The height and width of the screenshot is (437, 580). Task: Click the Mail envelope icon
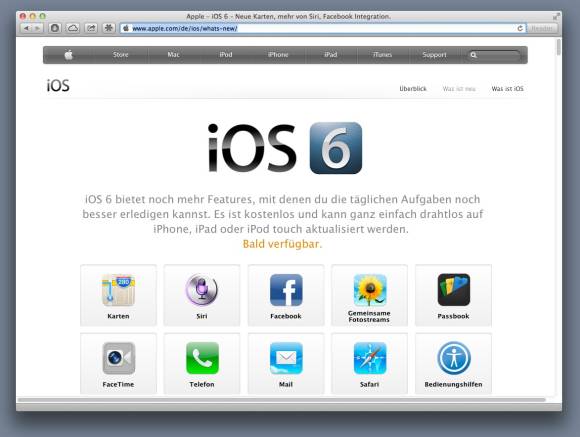[x=286, y=358]
